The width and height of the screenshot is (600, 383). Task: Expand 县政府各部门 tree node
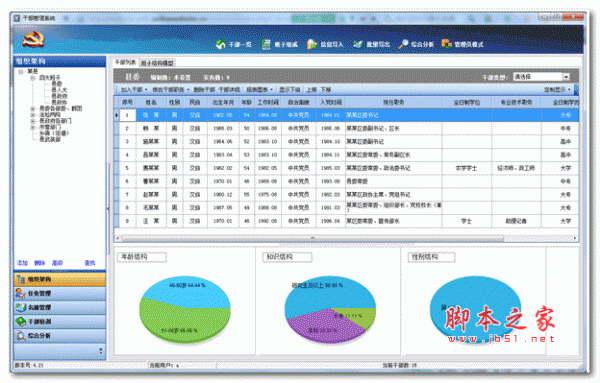pyautogui.click(x=33, y=121)
